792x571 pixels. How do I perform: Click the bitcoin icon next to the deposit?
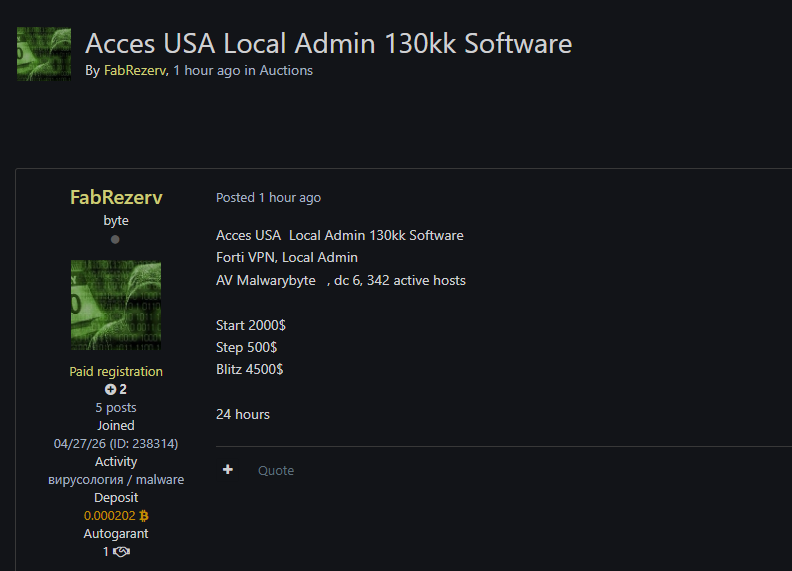144,516
